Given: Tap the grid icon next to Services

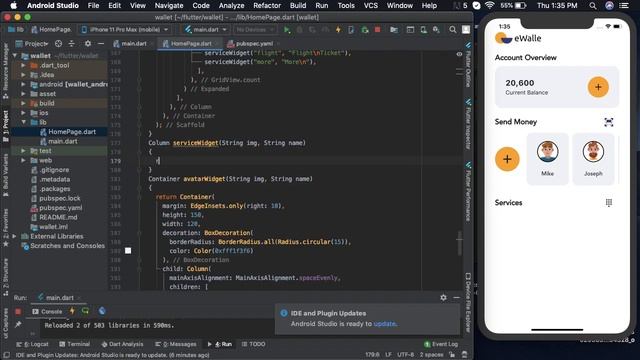Looking at the screenshot, I should coord(609,202).
